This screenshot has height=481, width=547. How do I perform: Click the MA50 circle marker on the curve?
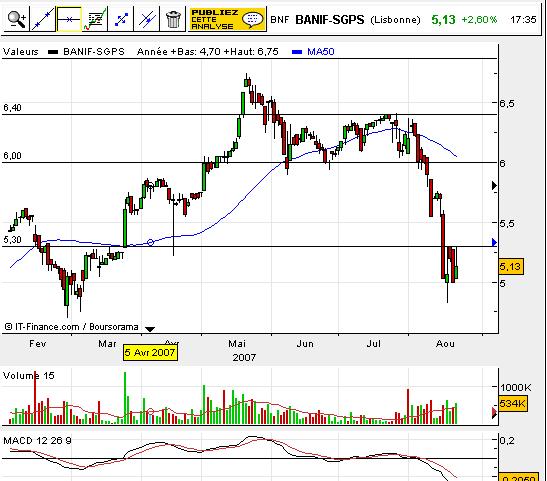(150, 242)
